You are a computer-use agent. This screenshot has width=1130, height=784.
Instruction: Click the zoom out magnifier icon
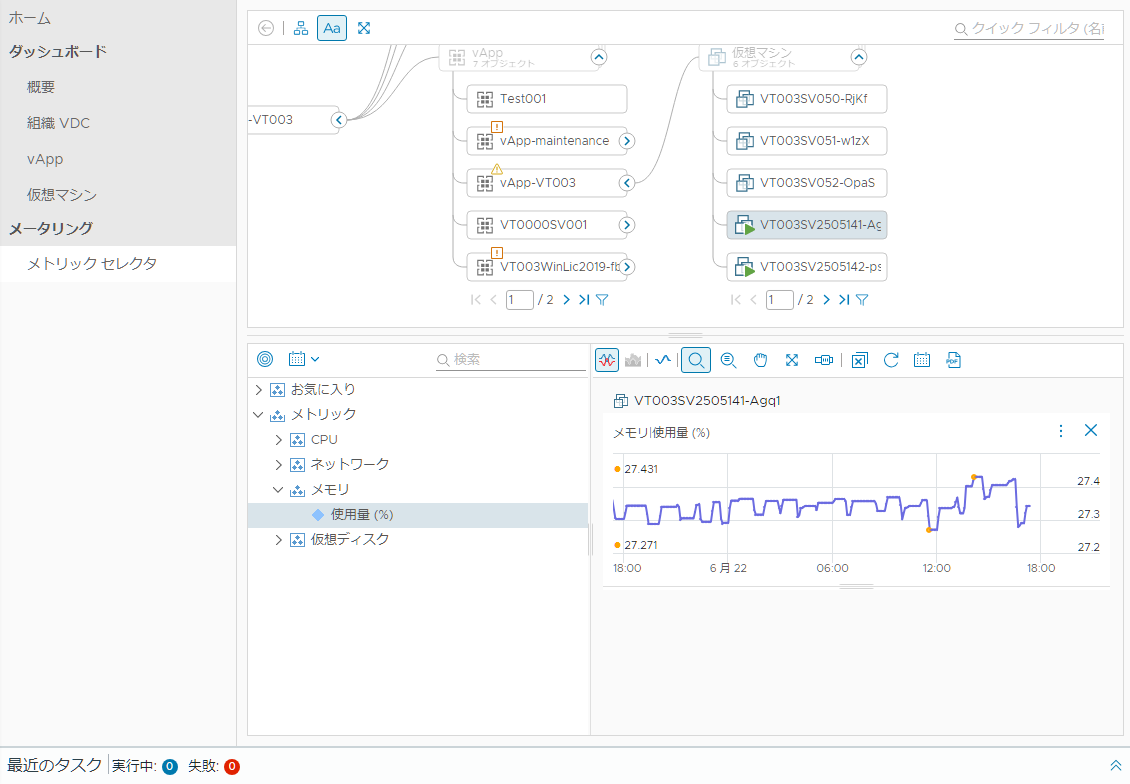729,360
